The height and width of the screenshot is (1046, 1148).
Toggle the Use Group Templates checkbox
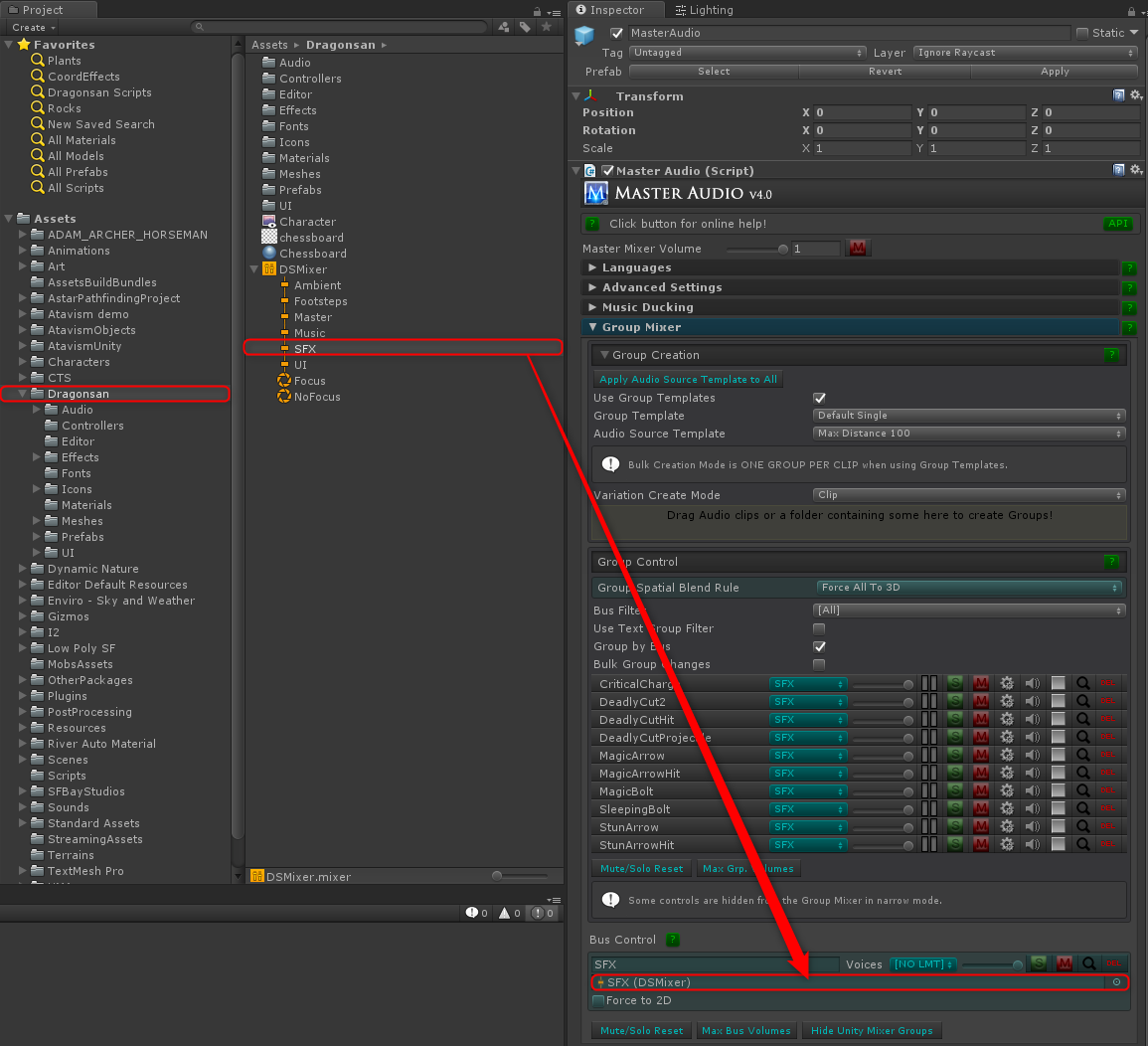click(820, 398)
